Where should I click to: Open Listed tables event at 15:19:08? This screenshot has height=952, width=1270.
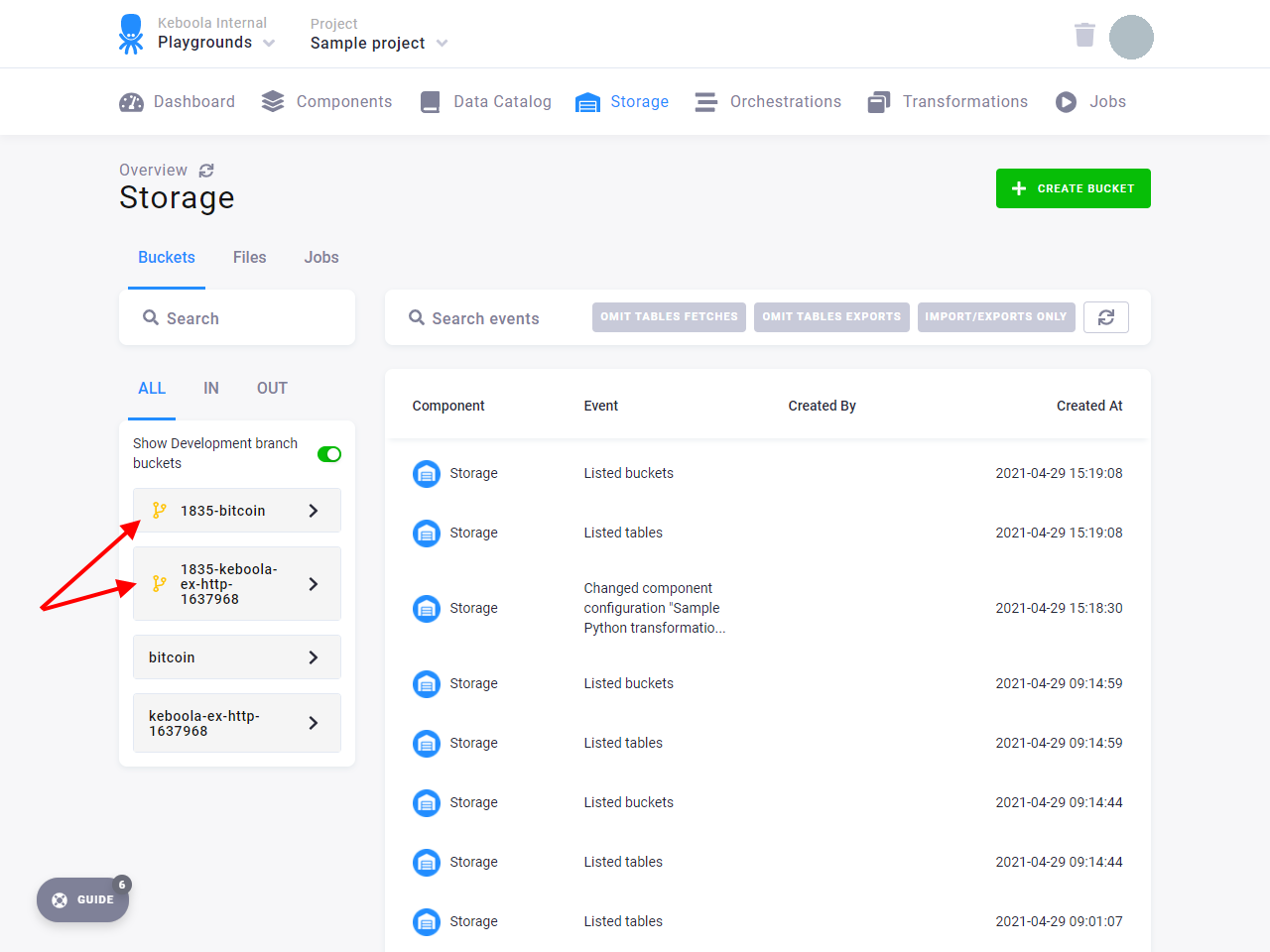(x=623, y=533)
